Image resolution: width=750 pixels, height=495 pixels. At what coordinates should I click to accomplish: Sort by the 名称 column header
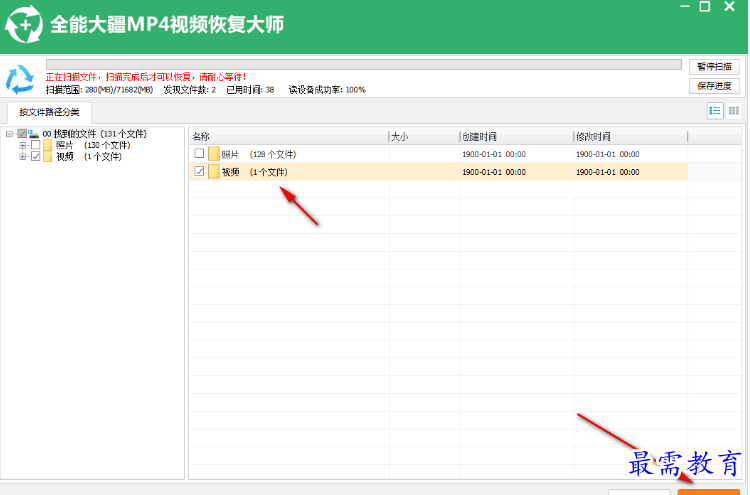click(x=289, y=137)
